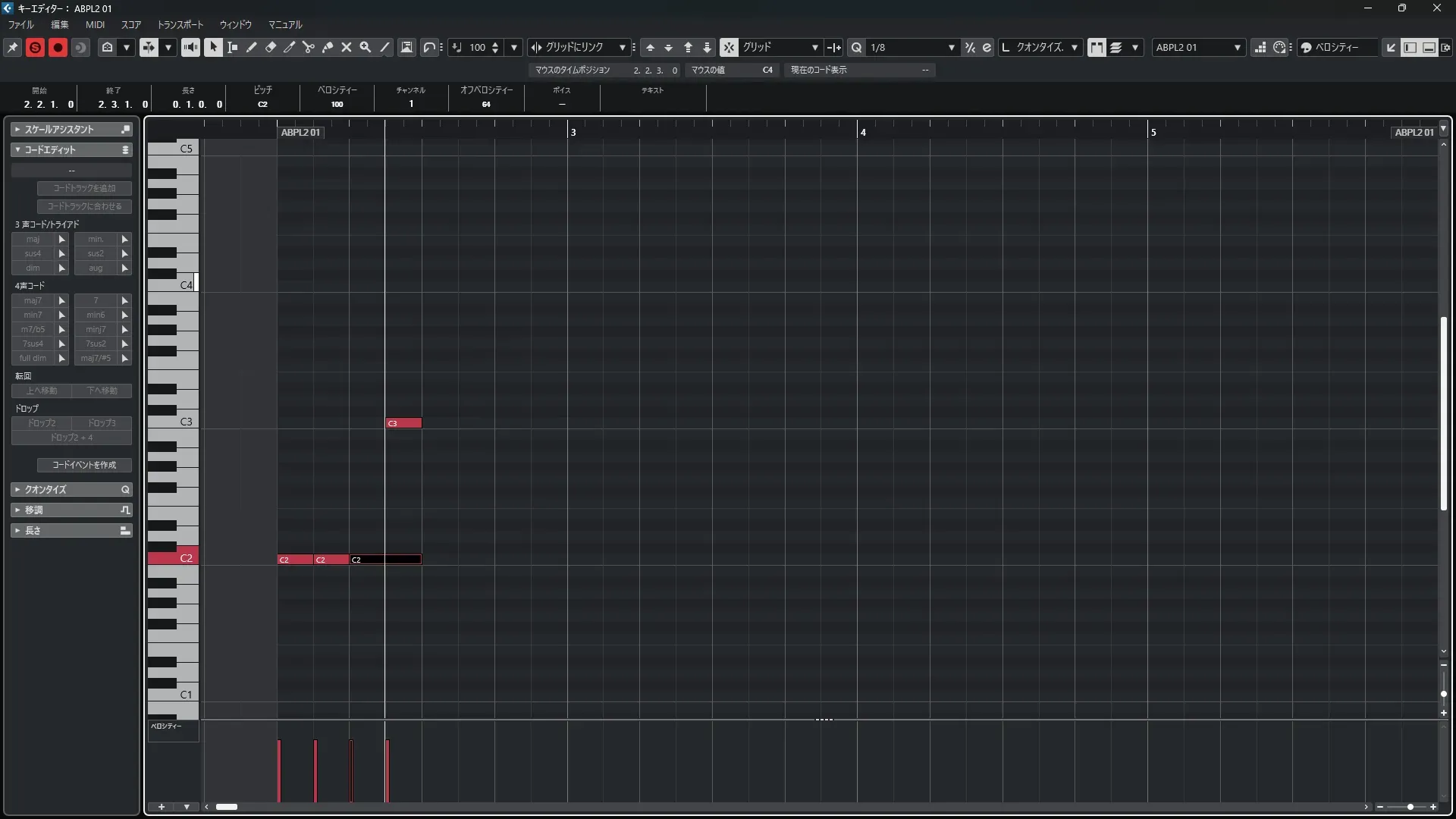Select the Line tool
This screenshot has width=1456, height=819.
(385, 47)
